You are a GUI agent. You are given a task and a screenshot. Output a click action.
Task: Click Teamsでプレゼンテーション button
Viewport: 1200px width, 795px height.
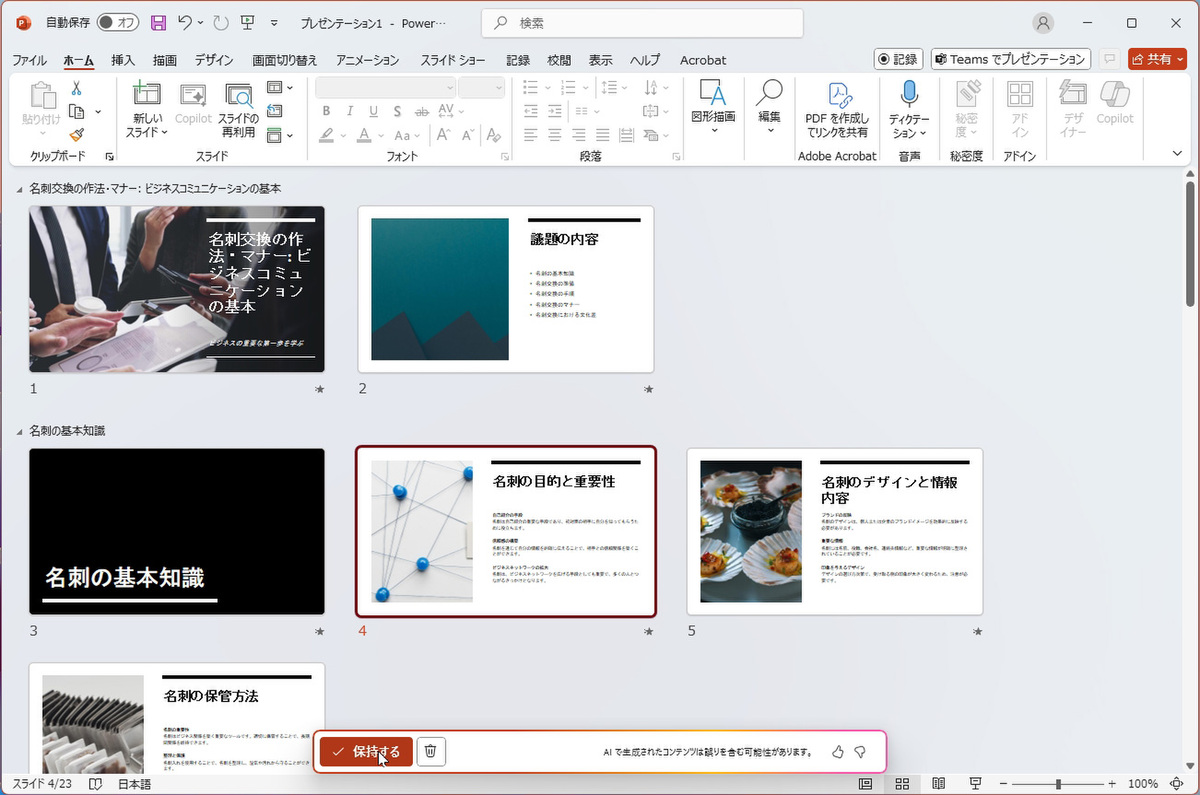pyautogui.click(x=1010, y=59)
